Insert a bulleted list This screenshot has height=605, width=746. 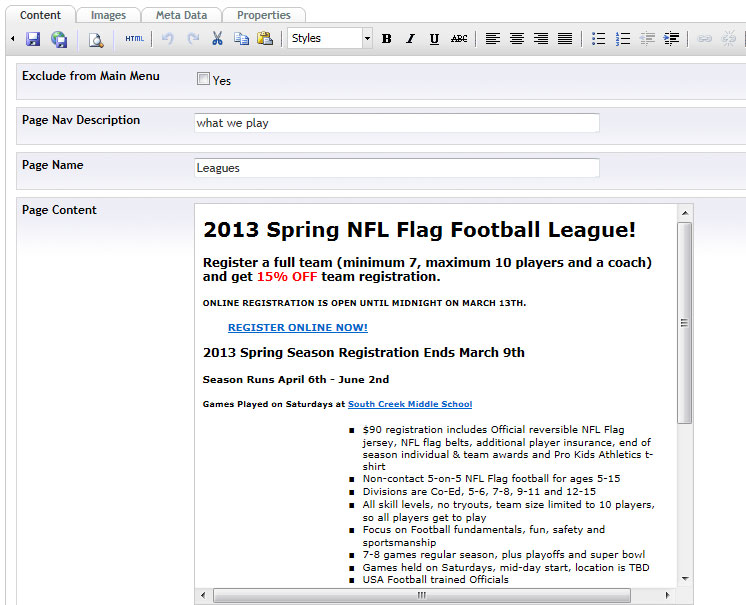(x=599, y=39)
